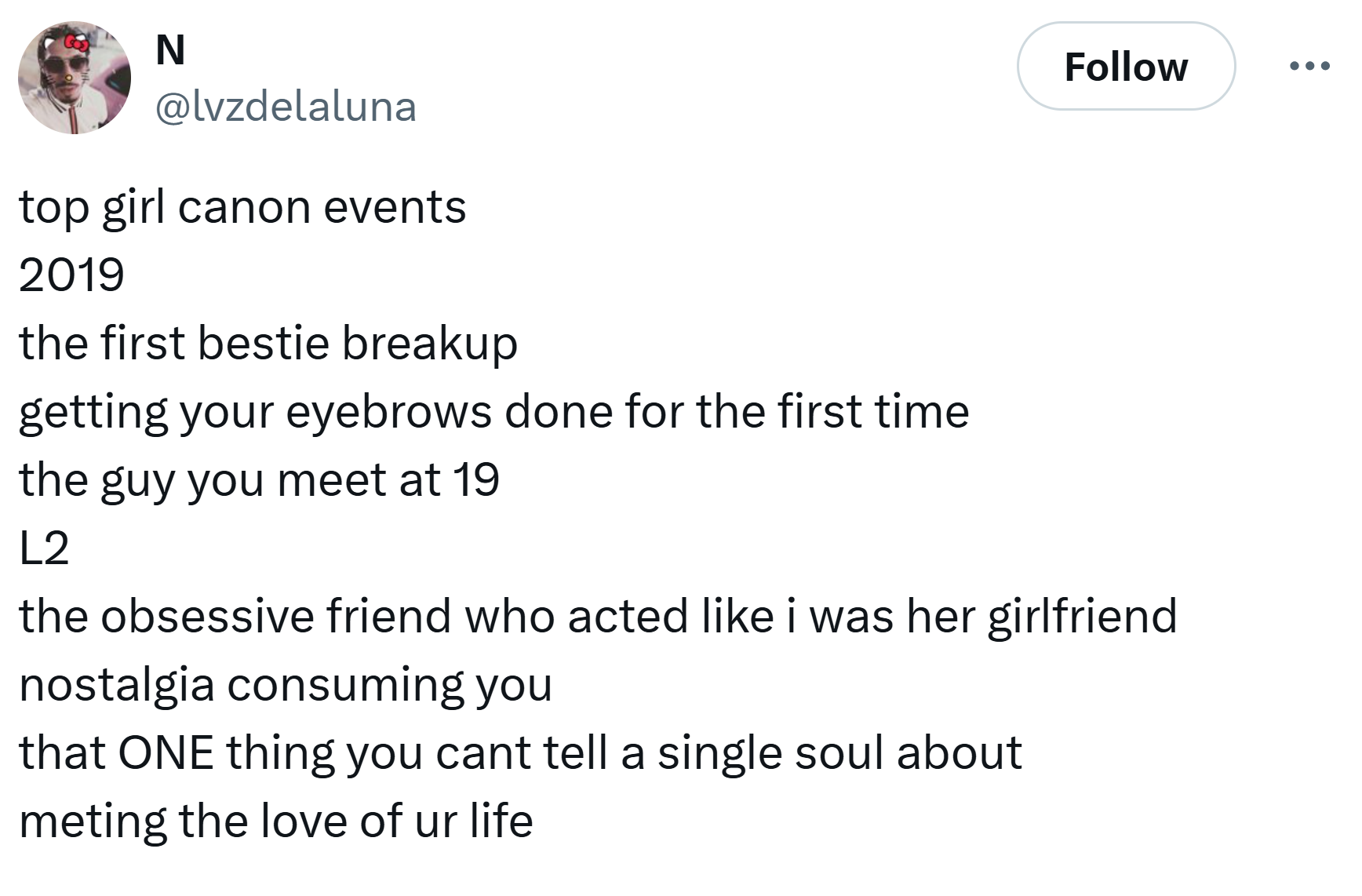Image resolution: width=1362 pixels, height=896 pixels.
Task: Click the display name N
Action: (170, 51)
